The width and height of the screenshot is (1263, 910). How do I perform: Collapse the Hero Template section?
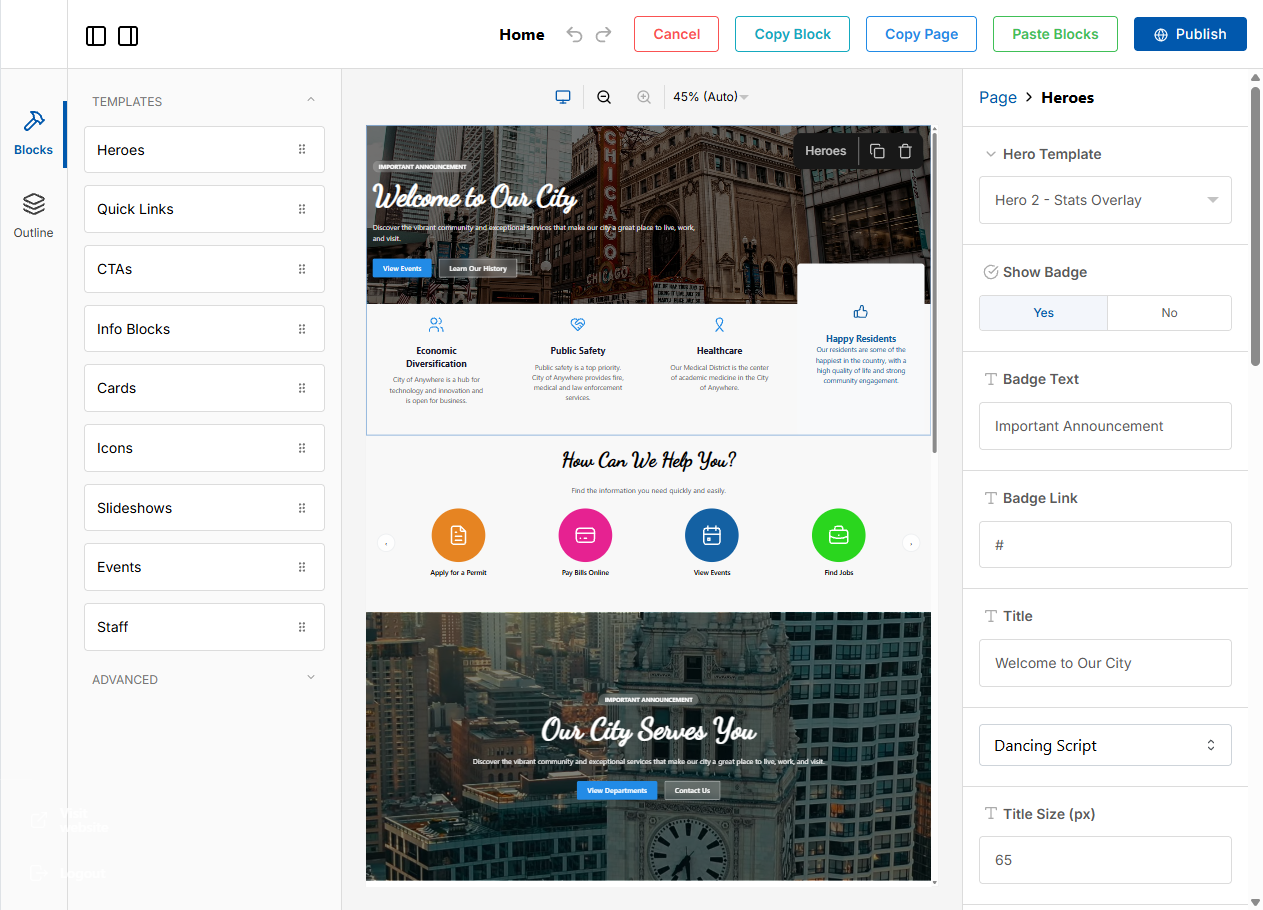click(x=991, y=154)
